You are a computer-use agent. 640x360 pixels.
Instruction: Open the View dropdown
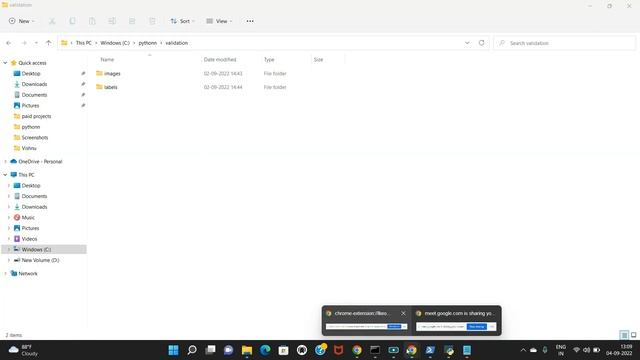point(219,21)
